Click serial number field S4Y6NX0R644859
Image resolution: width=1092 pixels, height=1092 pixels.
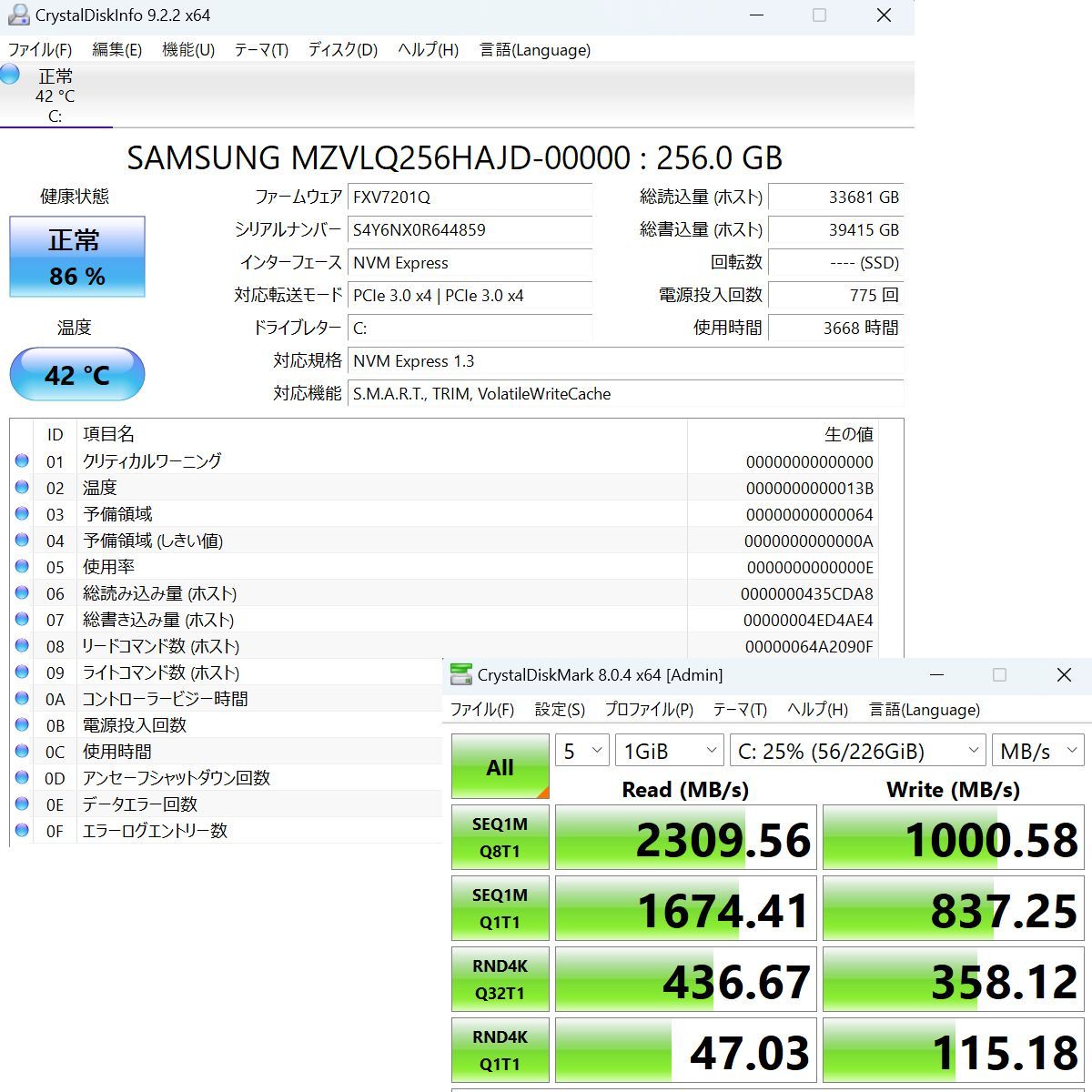(x=470, y=230)
